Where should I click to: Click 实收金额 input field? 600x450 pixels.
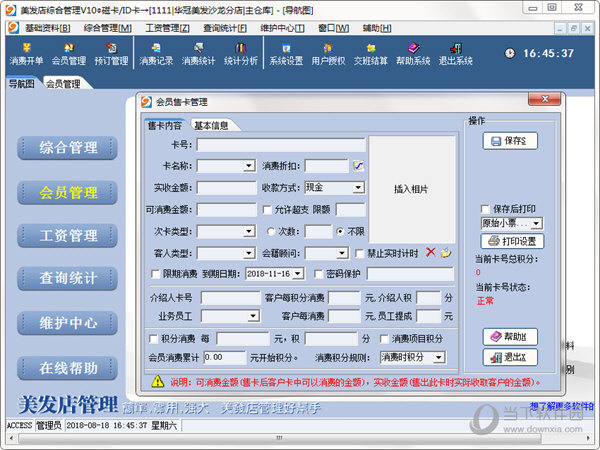click(226, 188)
